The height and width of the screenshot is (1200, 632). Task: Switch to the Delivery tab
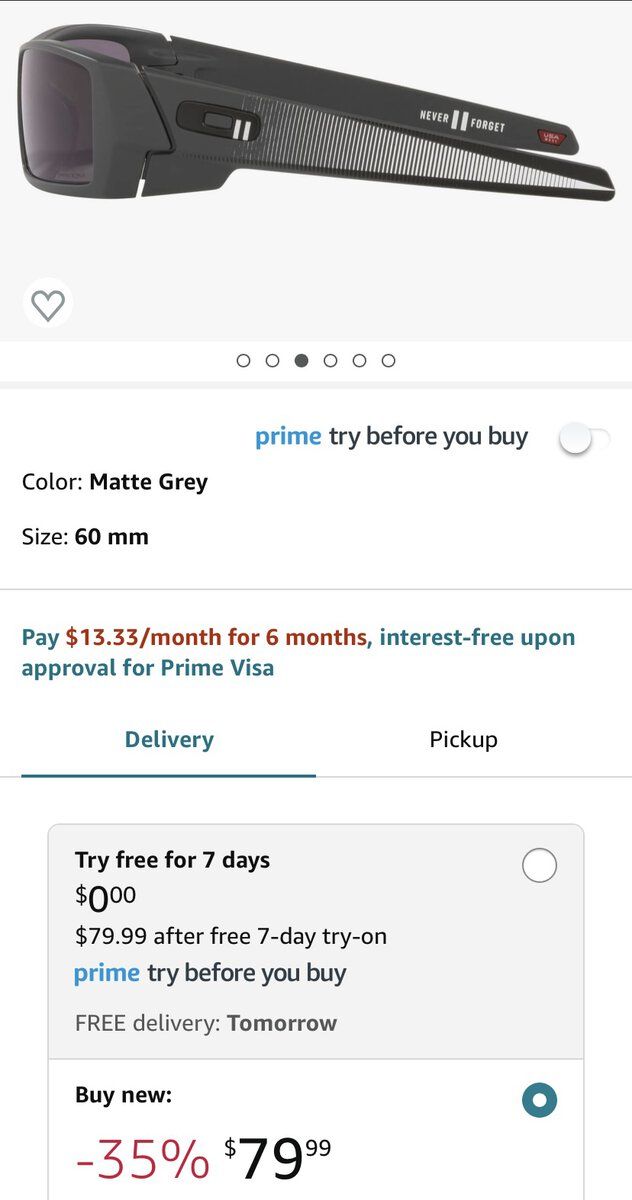pyautogui.click(x=169, y=740)
